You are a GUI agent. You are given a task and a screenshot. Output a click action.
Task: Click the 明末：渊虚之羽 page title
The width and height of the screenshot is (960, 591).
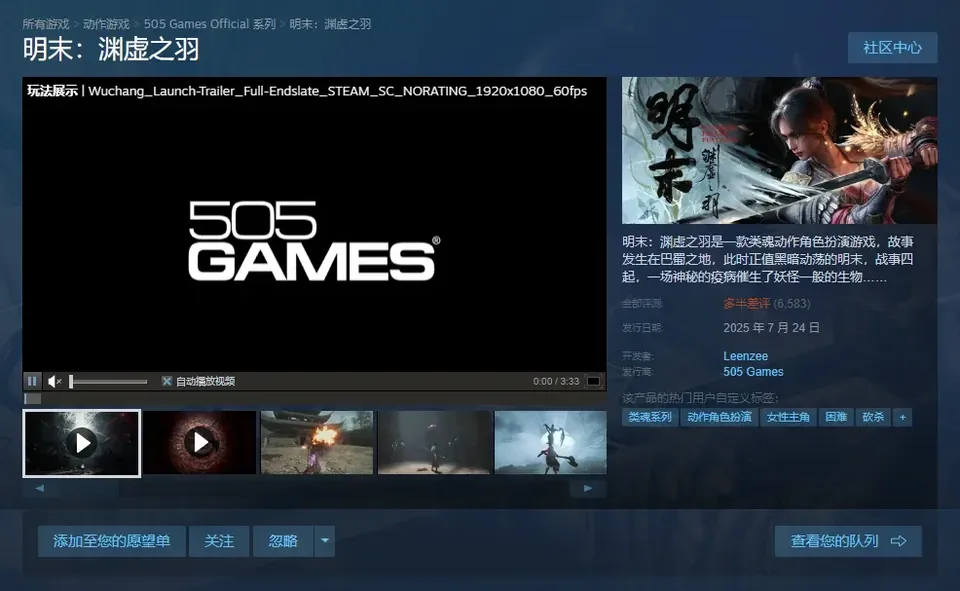111,49
